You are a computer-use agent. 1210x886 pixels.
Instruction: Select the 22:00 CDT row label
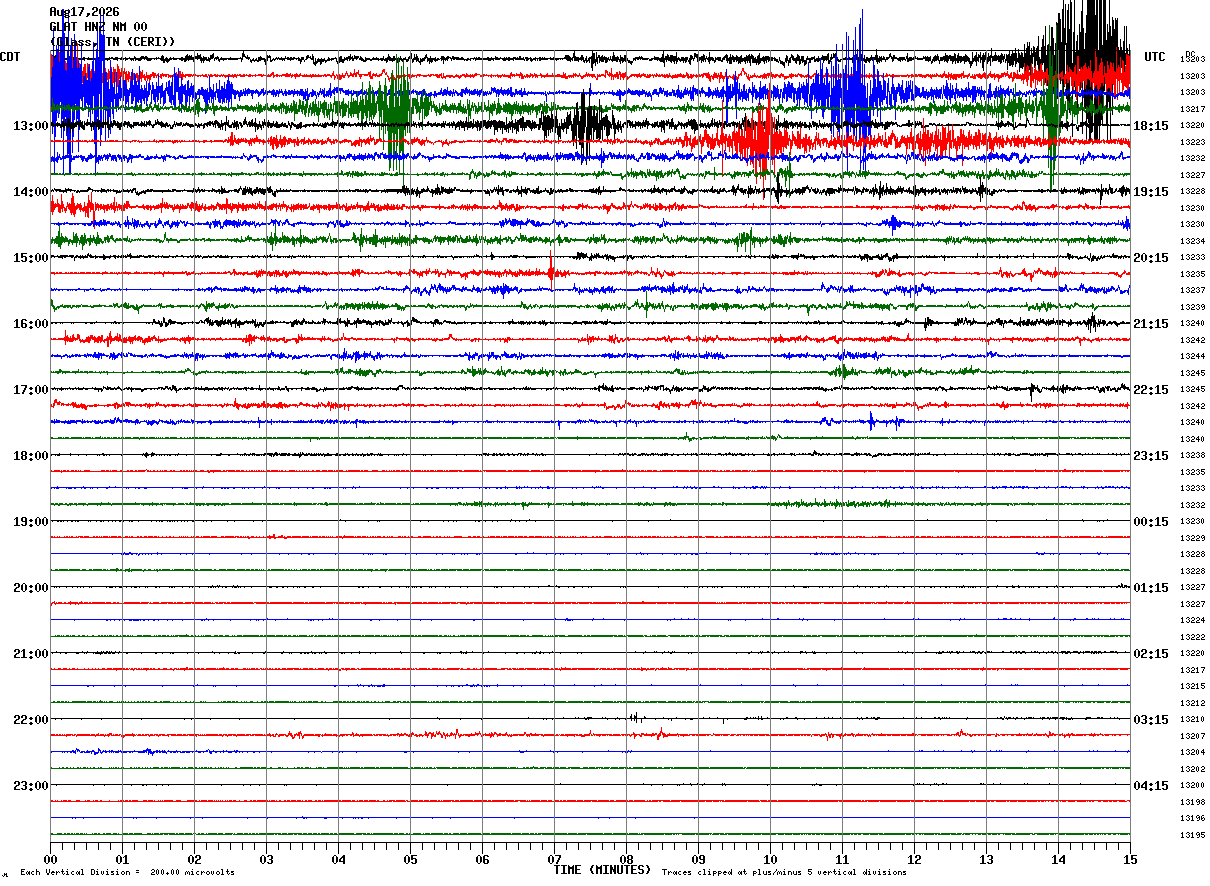tap(31, 720)
